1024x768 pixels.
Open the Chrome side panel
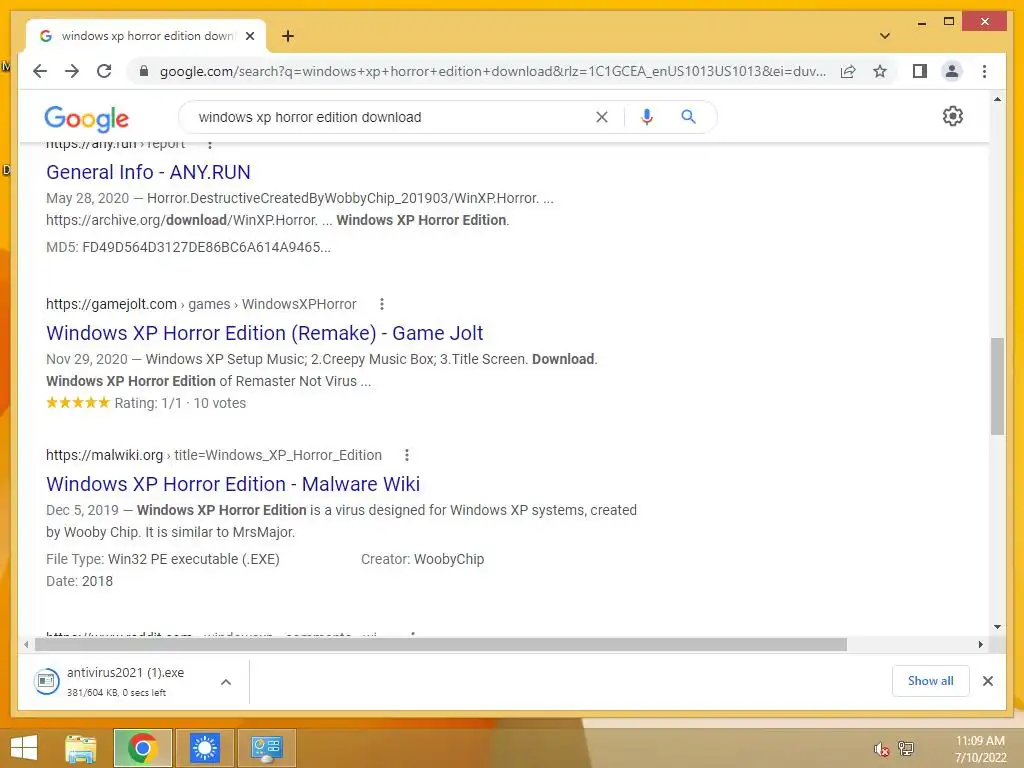point(920,71)
